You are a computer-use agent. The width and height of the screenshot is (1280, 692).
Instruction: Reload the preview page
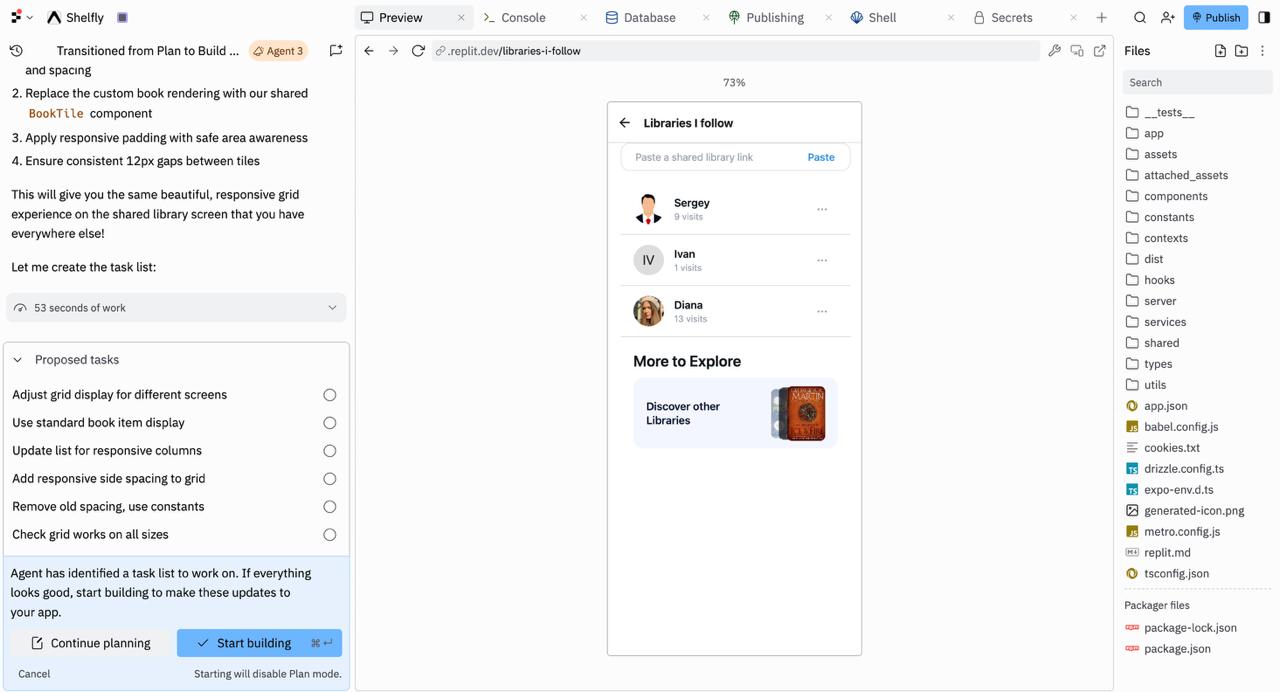click(x=418, y=51)
